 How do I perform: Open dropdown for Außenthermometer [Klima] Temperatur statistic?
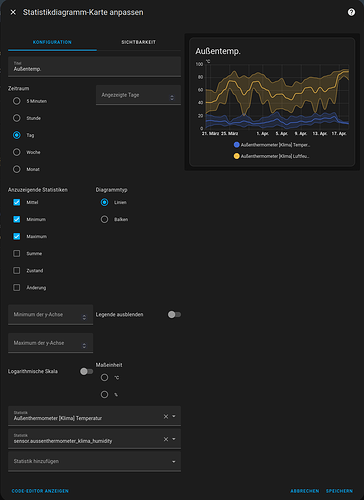coord(174,416)
